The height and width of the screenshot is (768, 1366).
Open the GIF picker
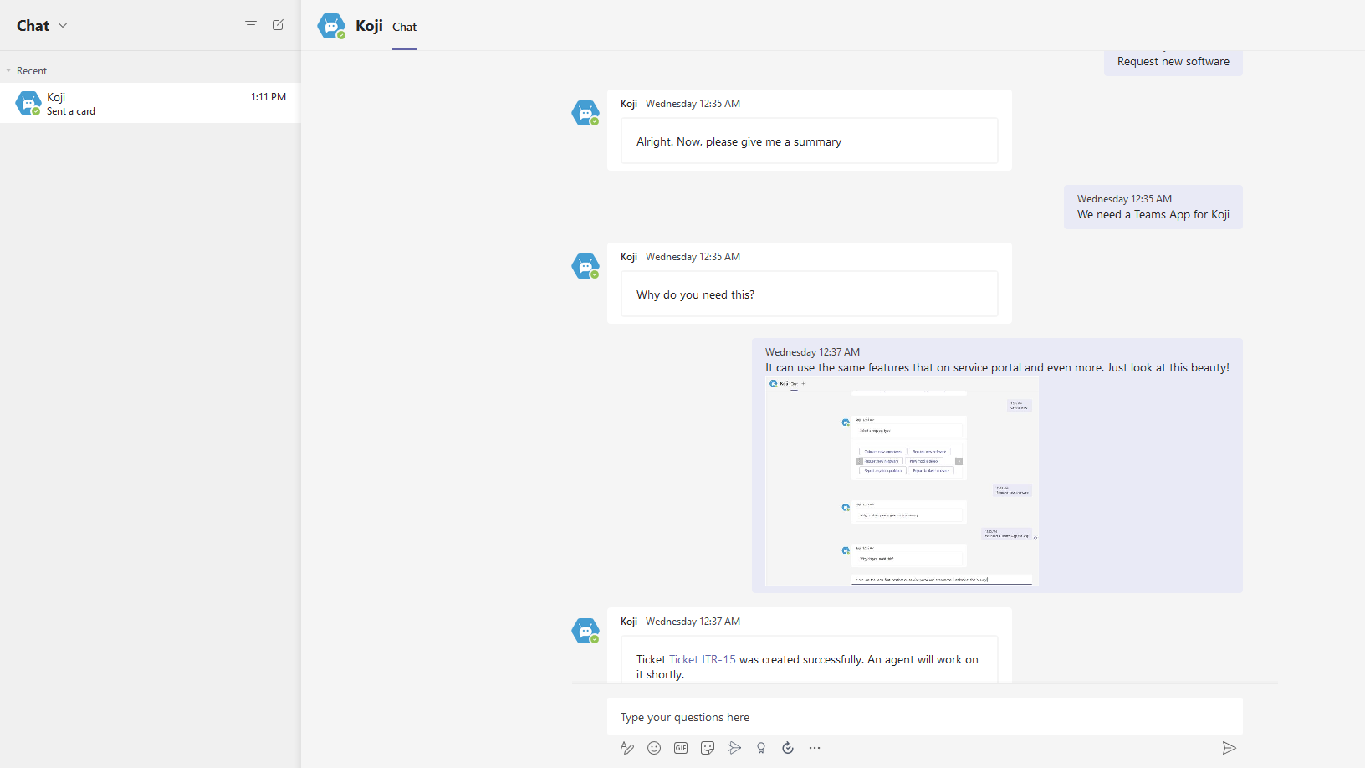pyautogui.click(x=681, y=748)
